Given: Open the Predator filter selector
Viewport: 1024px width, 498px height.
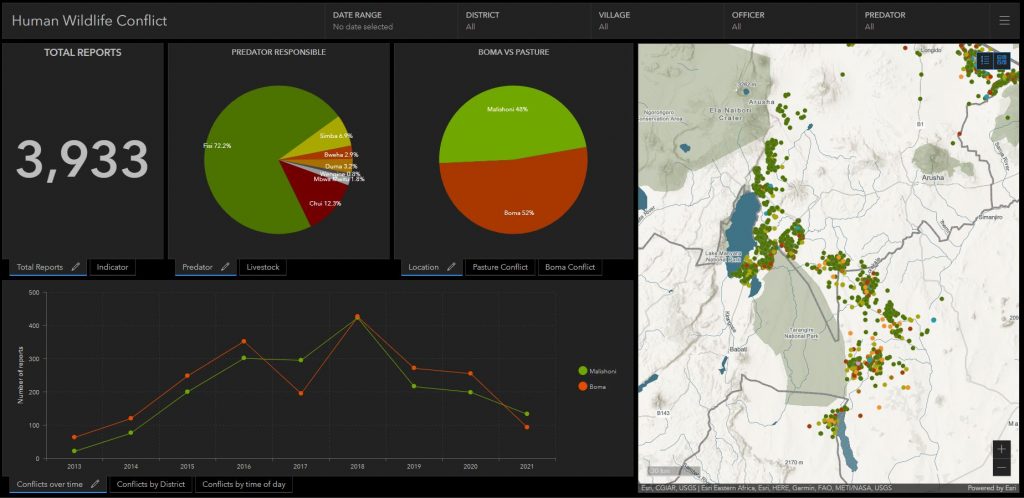Looking at the screenshot, I should click(x=923, y=20).
